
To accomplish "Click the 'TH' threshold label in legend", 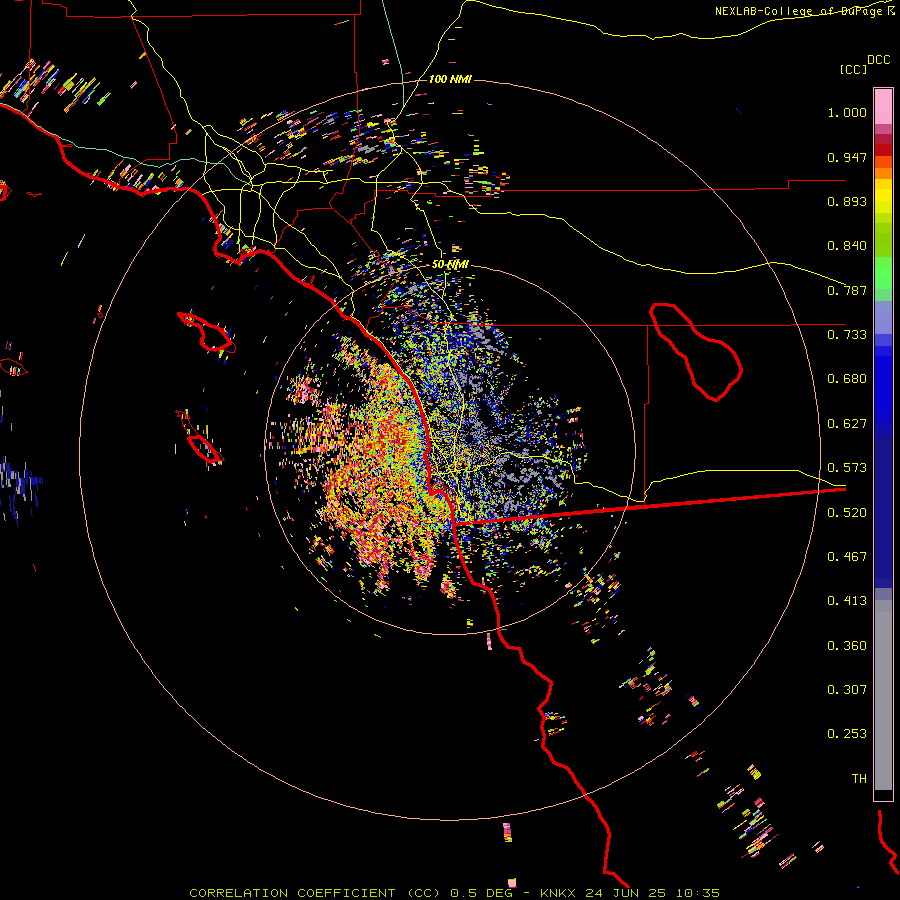I will click(859, 779).
